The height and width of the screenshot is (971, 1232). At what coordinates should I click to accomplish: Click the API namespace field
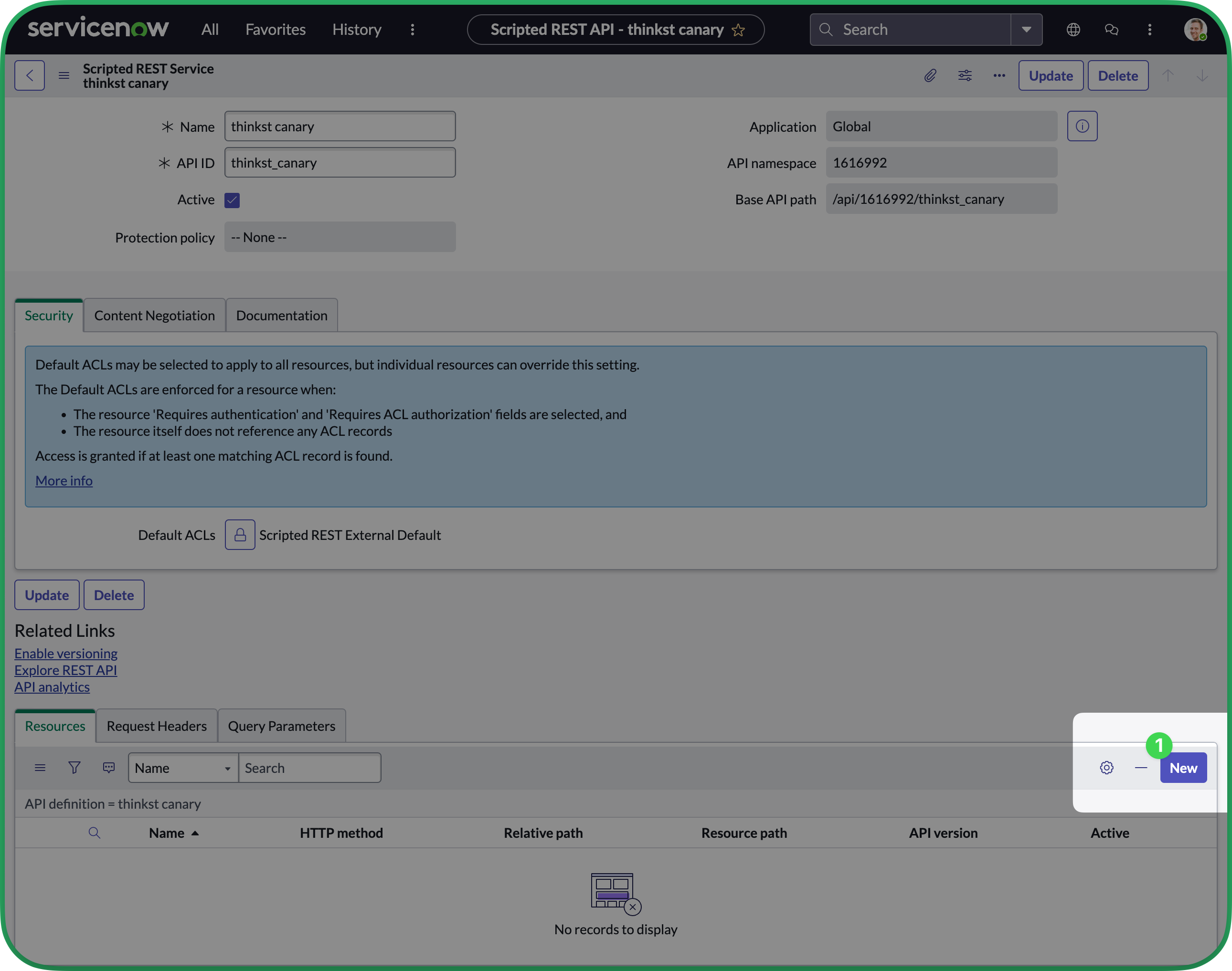point(942,163)
